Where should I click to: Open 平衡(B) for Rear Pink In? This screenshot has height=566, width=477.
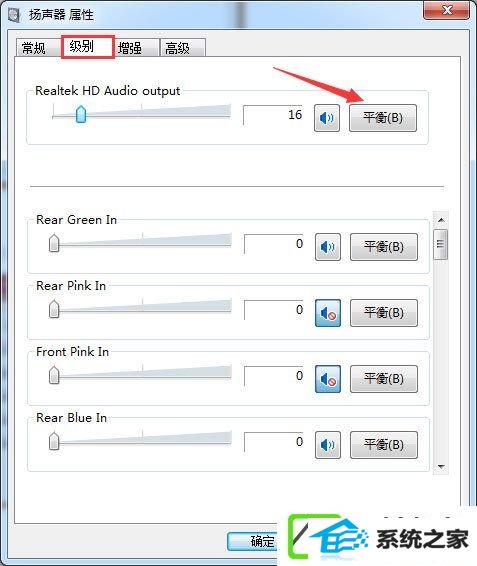point(384,313)
